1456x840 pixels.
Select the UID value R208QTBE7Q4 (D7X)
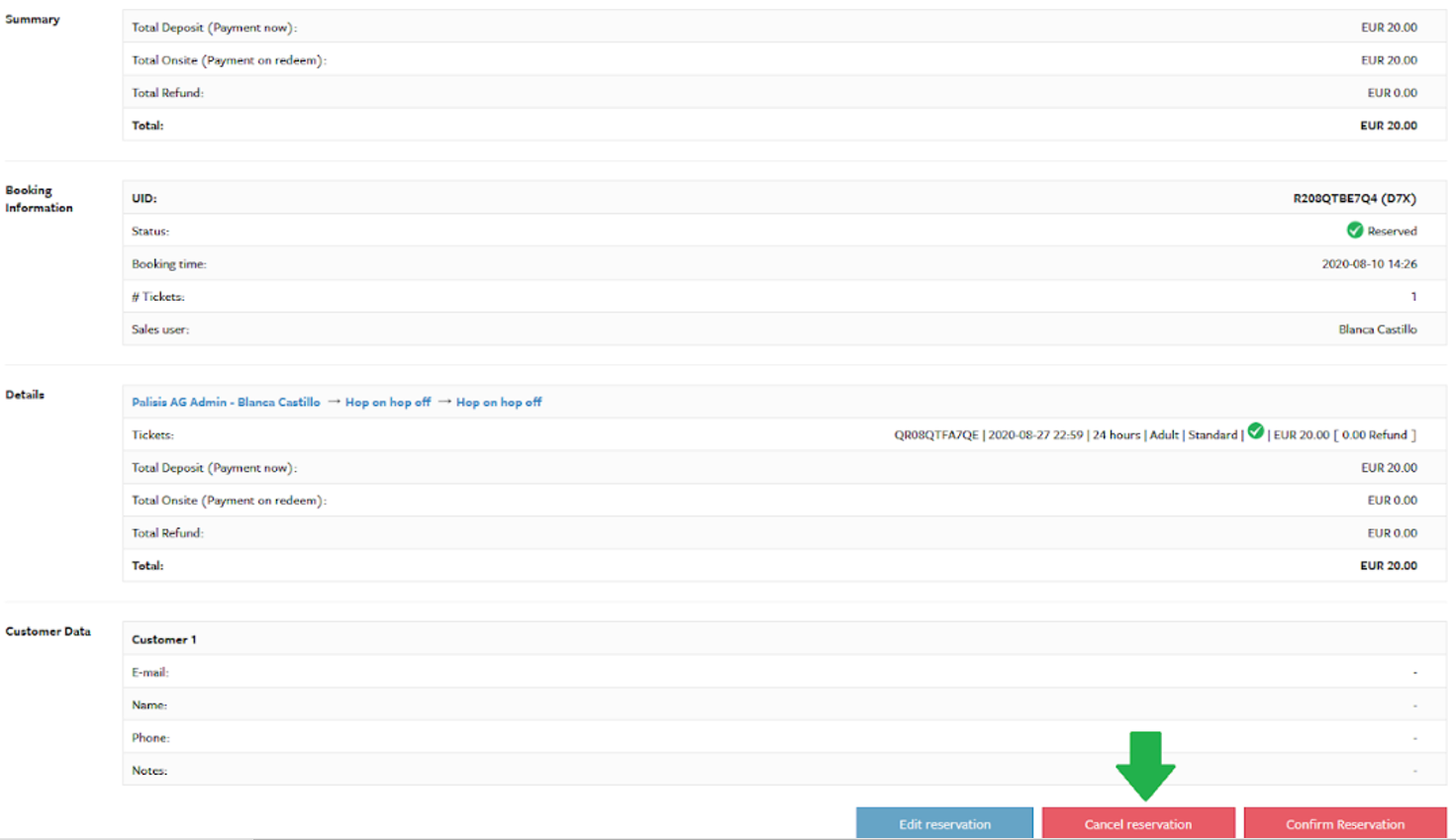pos(1354,198)
